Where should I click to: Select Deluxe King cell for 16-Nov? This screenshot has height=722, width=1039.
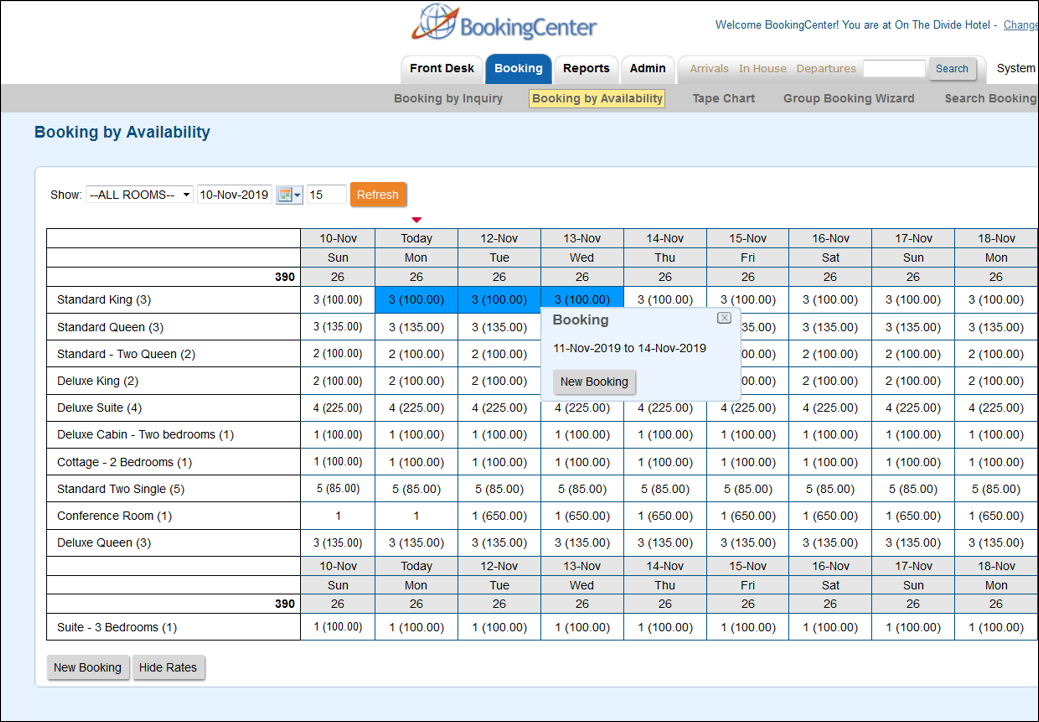pyautogui.click(x=830, y=381)
